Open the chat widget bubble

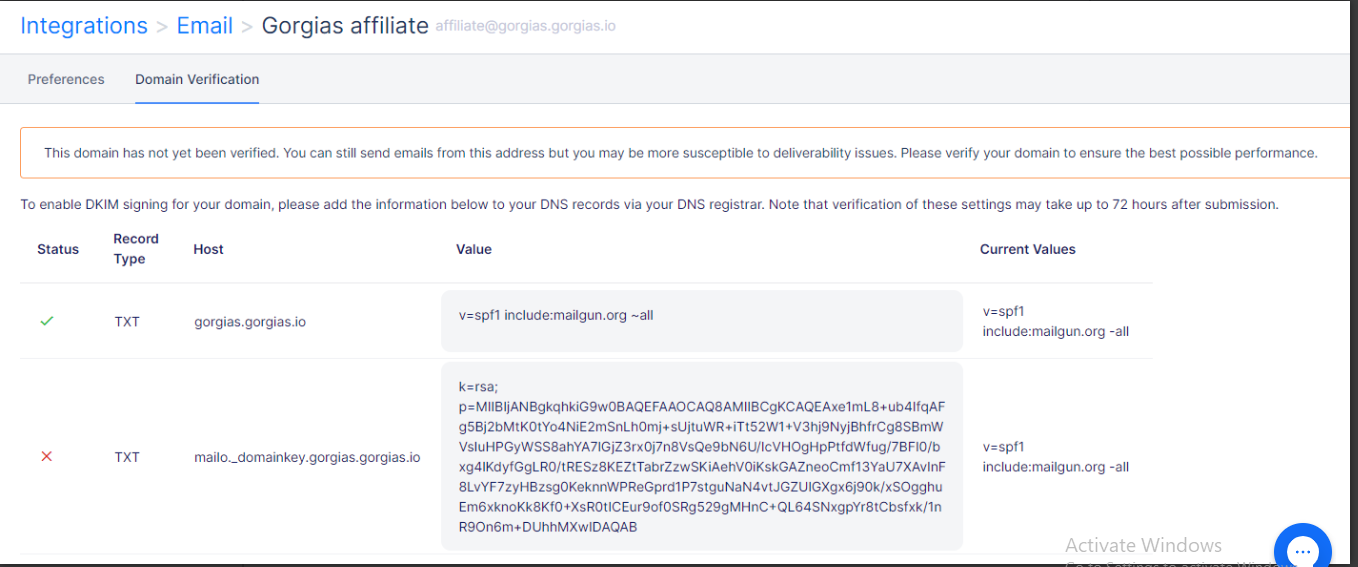(x=1302, y=549)
